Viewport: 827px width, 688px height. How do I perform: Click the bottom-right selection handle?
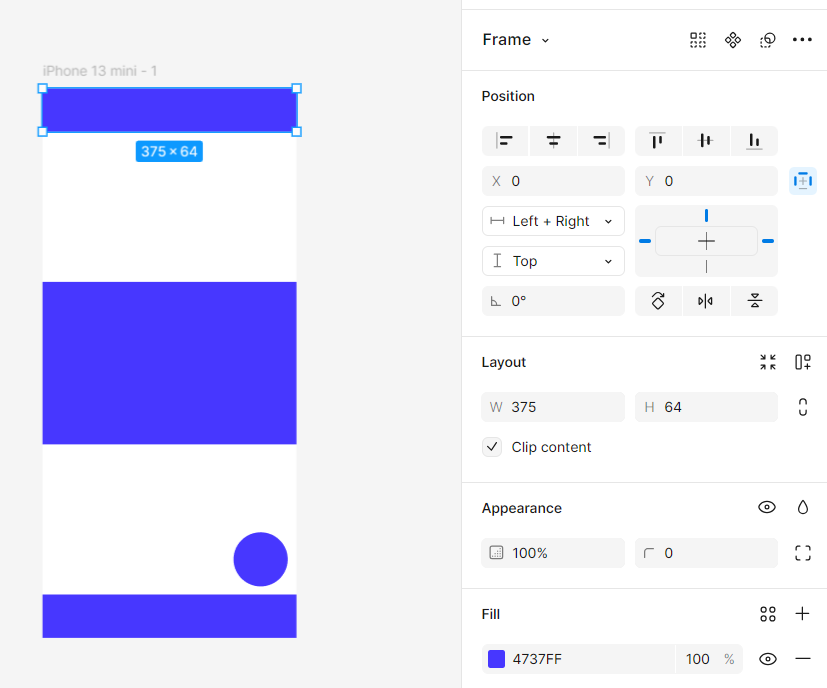pos(296,131)
